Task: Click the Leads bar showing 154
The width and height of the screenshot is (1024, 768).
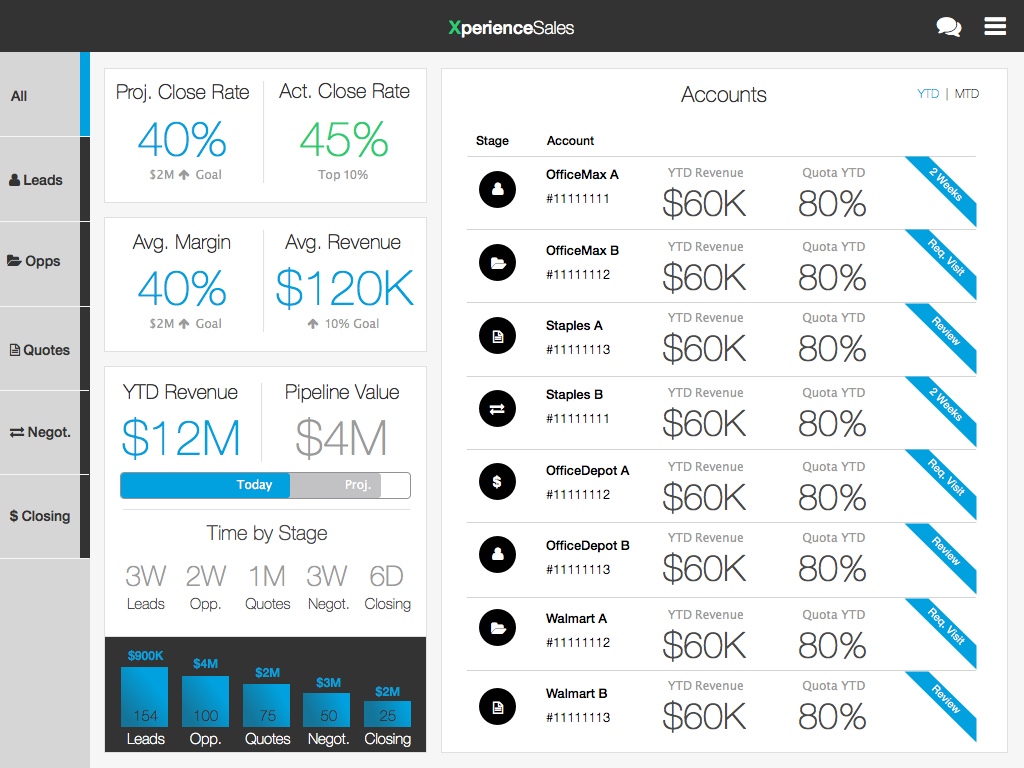Action: 145,697
